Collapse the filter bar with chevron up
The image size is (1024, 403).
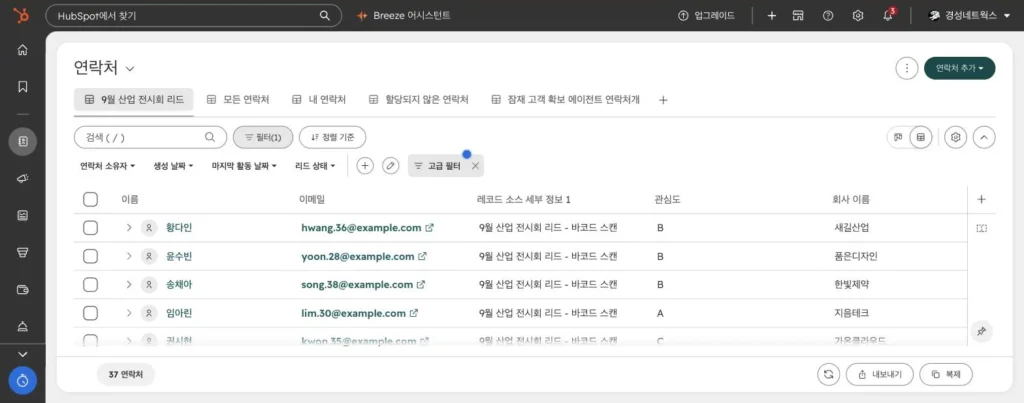coord(984,137)
